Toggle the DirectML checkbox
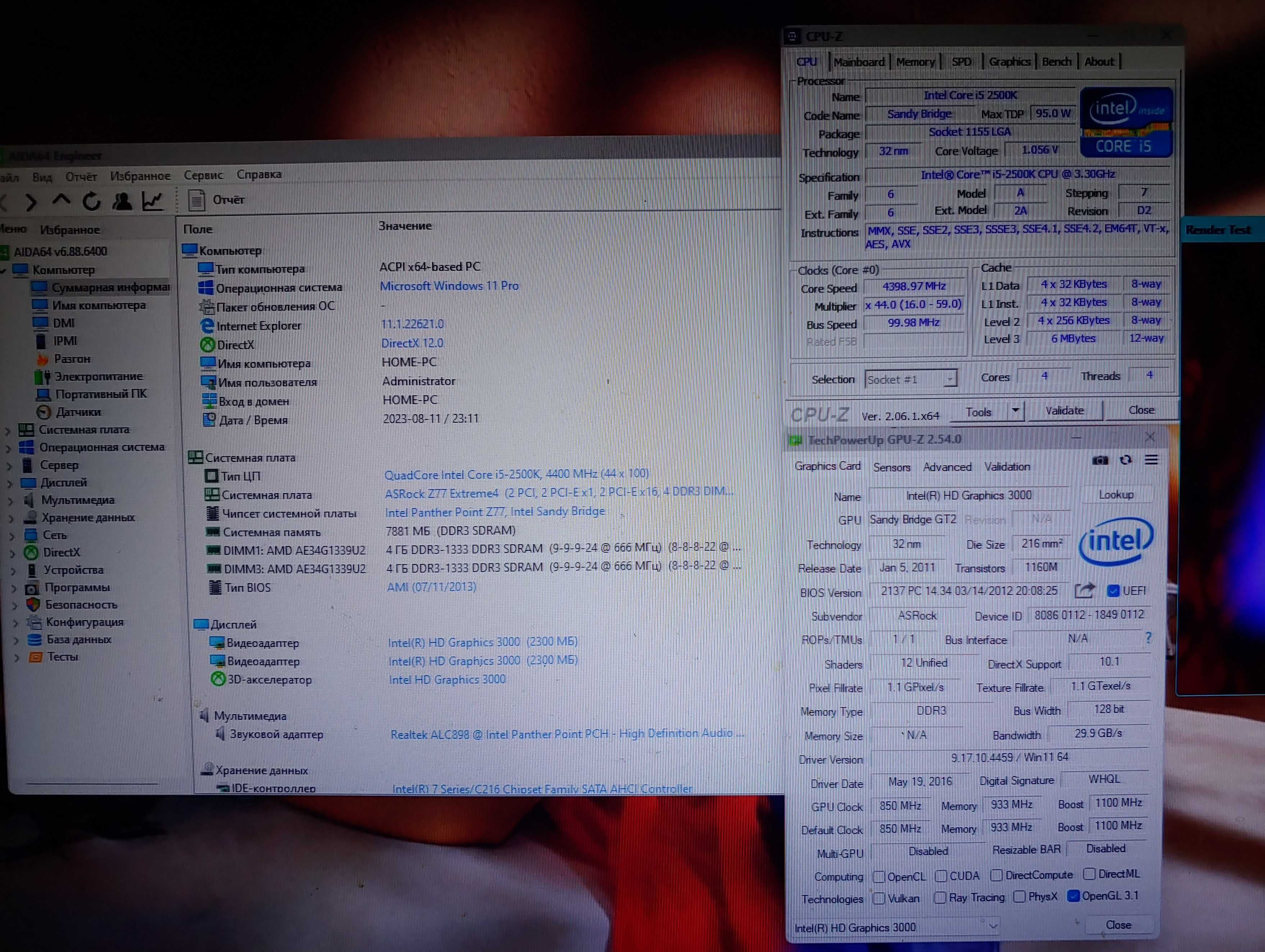 [x=1089, y=874]
